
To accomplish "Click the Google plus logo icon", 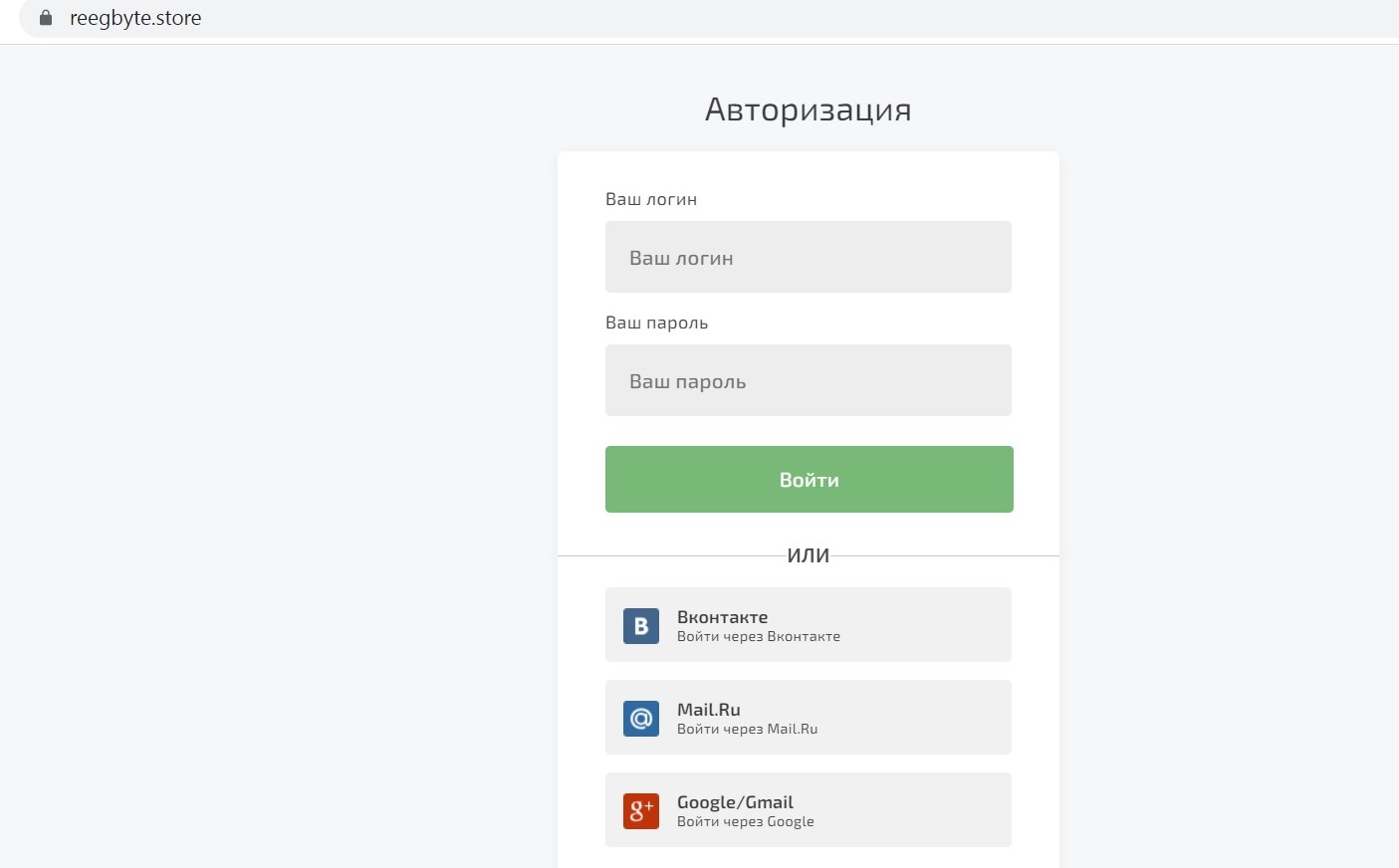I will pyautogui.click(x=641, y=811).
